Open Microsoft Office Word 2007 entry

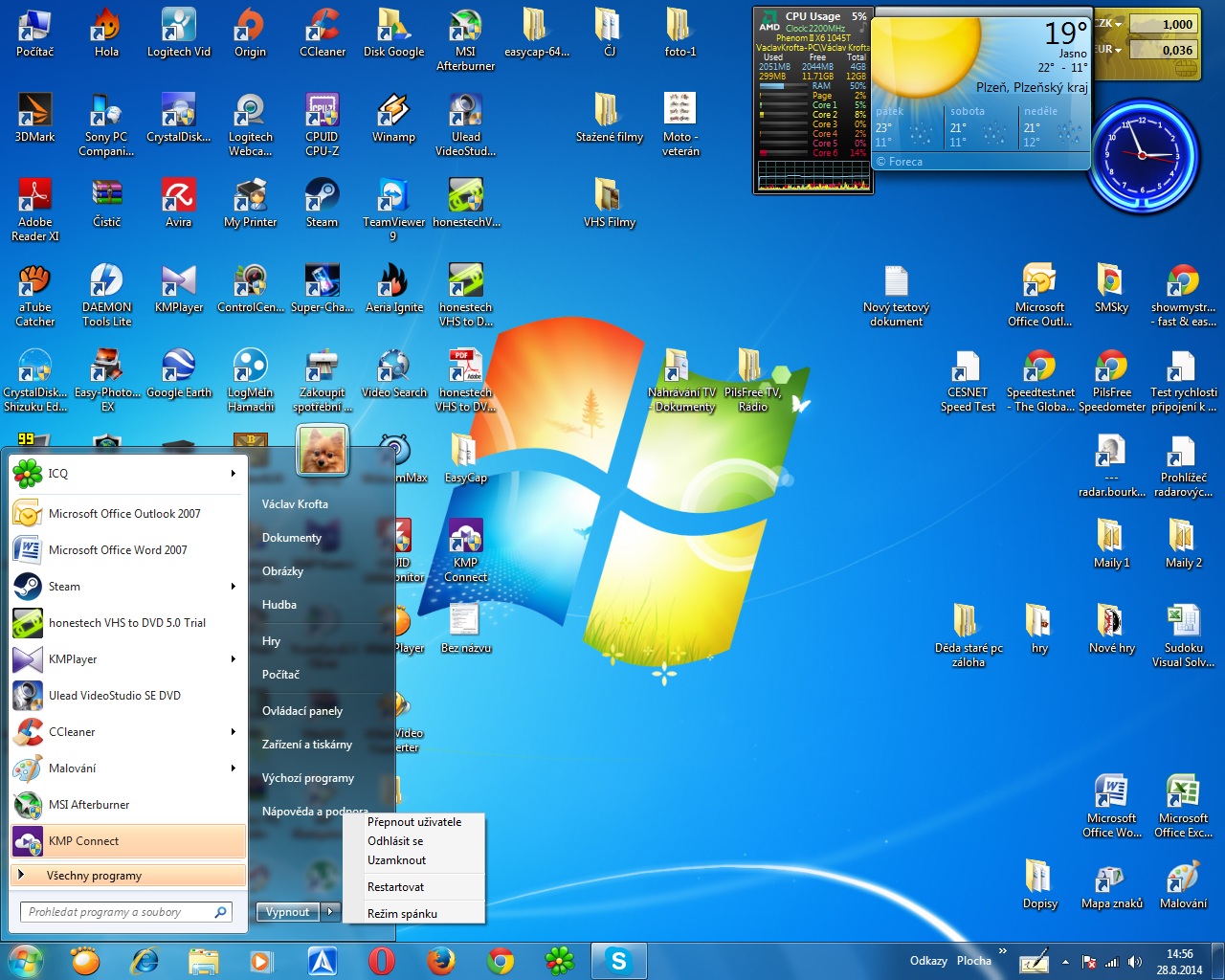pyautogui.click(x=128, y=549)
